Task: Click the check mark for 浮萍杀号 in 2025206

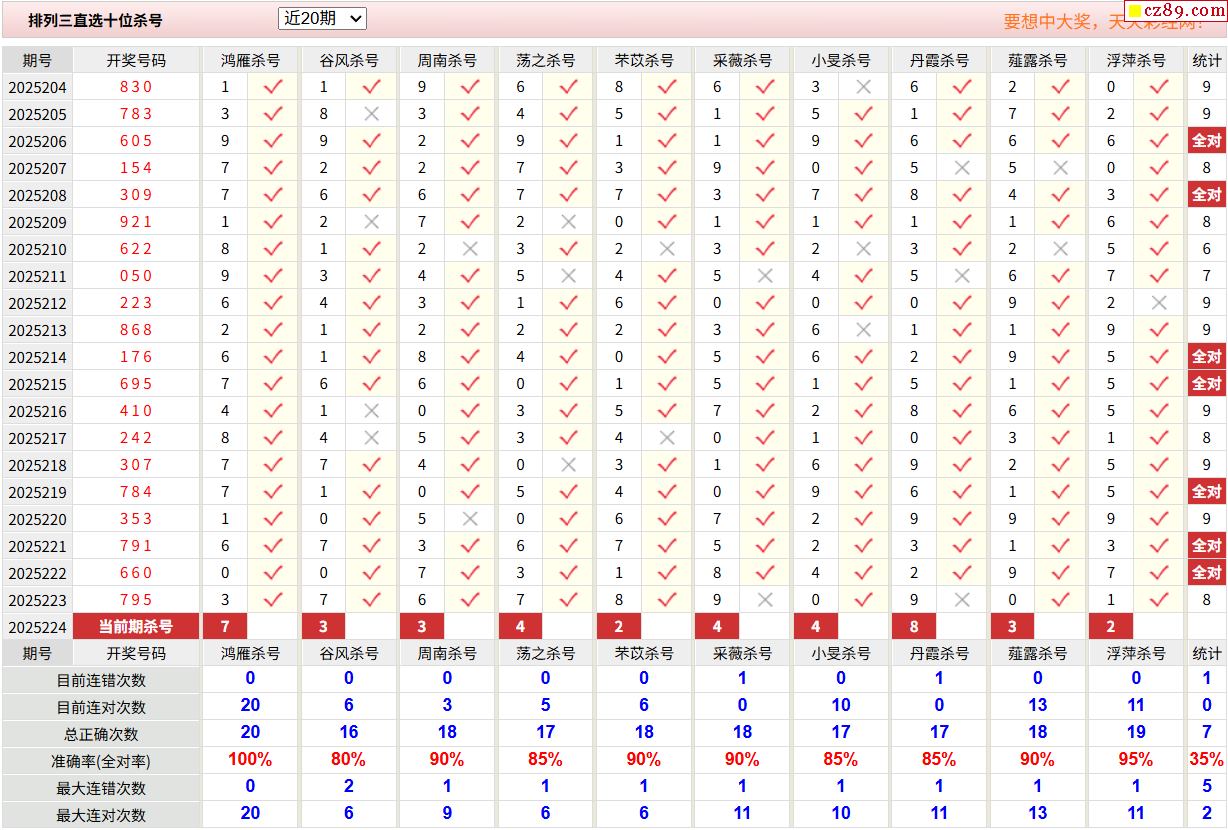Action: click(x=1159, y=141)
